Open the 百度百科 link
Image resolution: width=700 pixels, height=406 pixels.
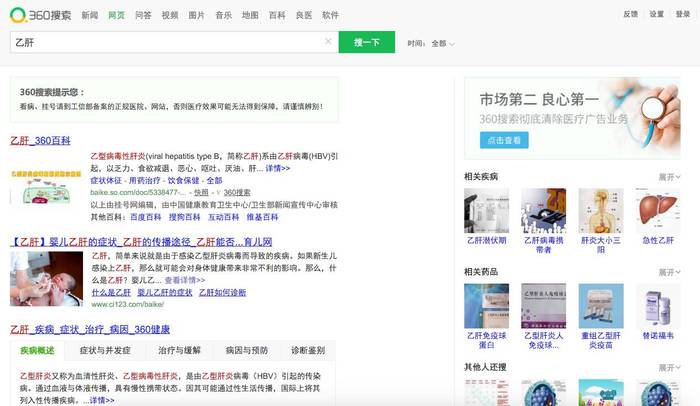click(146, 217)
